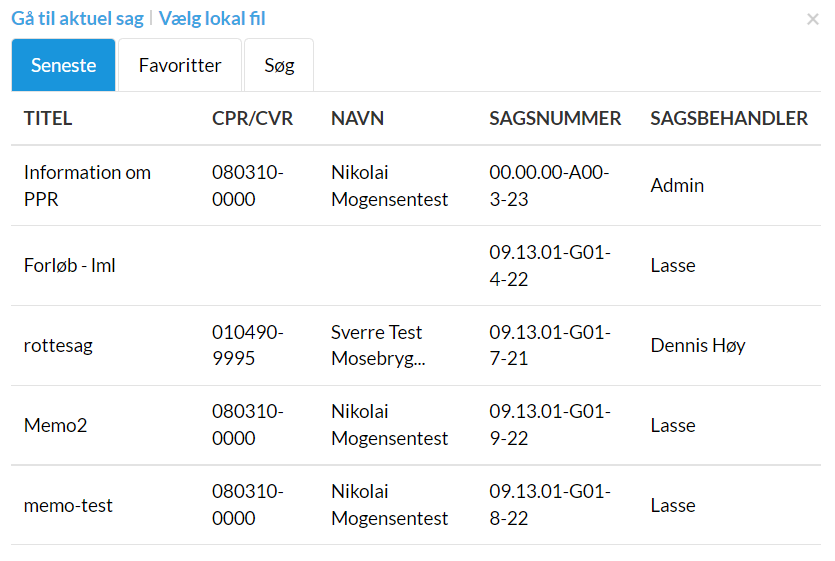Close the dialog with the X icon
This screenshot has width=835, height=561.
point(812,19)
